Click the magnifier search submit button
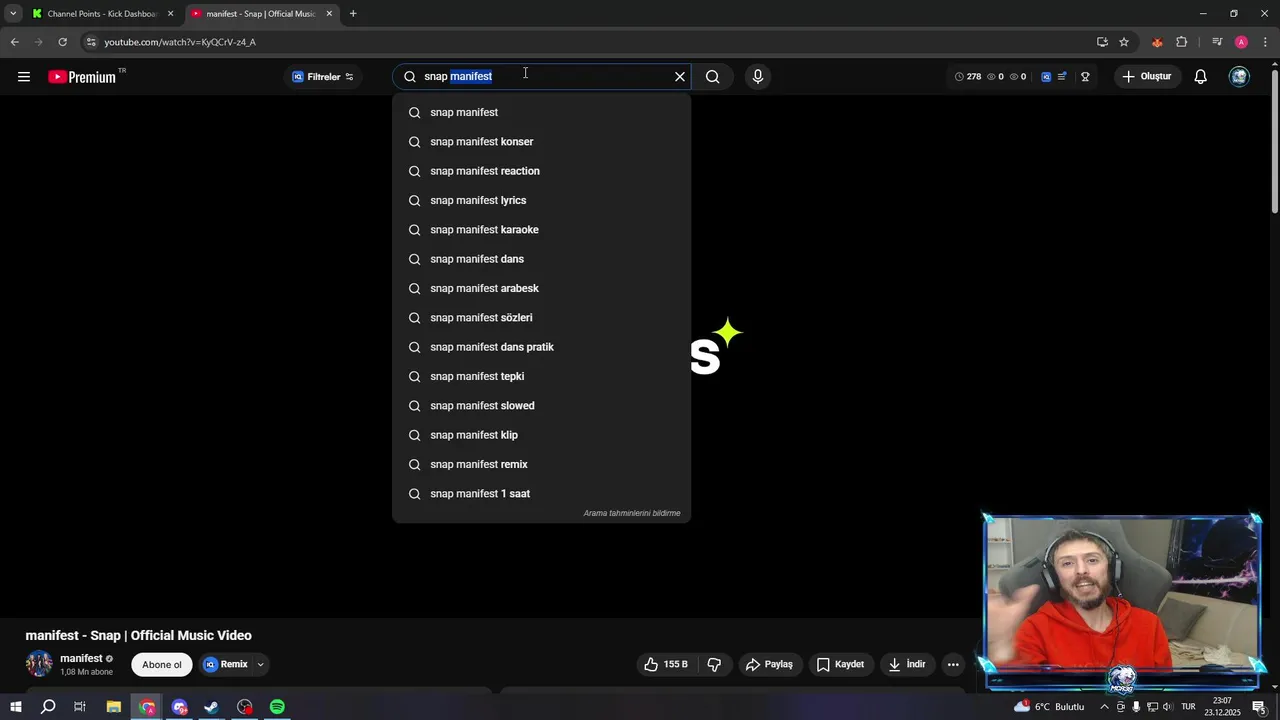Screen dimensions: 1280x720 [712, 77]
